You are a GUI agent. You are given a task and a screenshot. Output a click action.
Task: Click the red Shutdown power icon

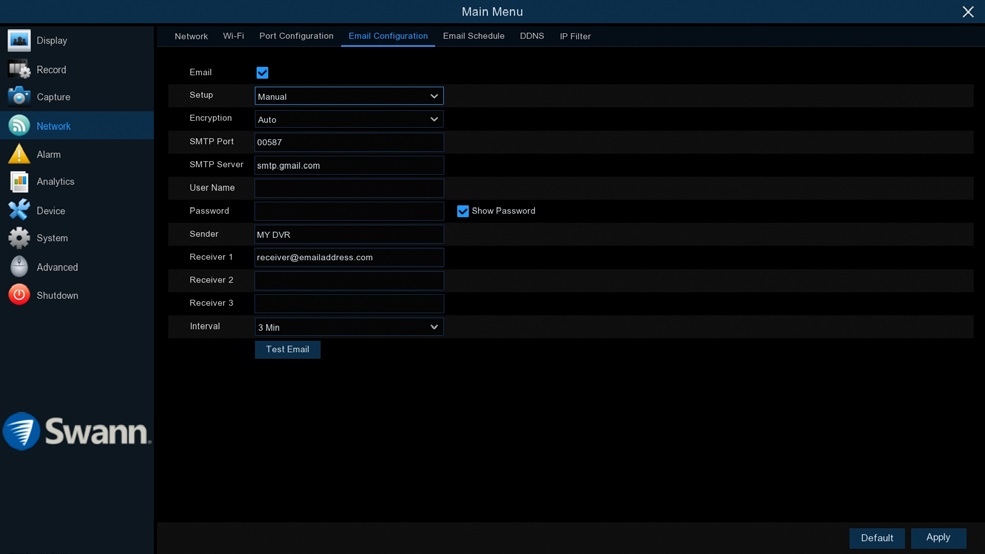click(19, 295)
